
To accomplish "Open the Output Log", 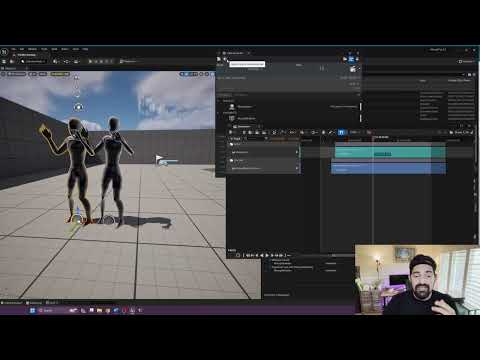I will tap(34, 303).
